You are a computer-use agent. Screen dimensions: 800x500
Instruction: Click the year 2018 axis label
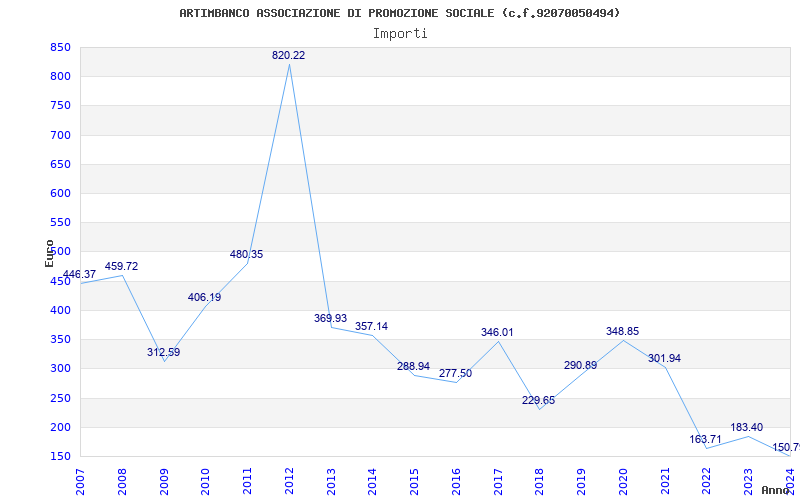540,482
